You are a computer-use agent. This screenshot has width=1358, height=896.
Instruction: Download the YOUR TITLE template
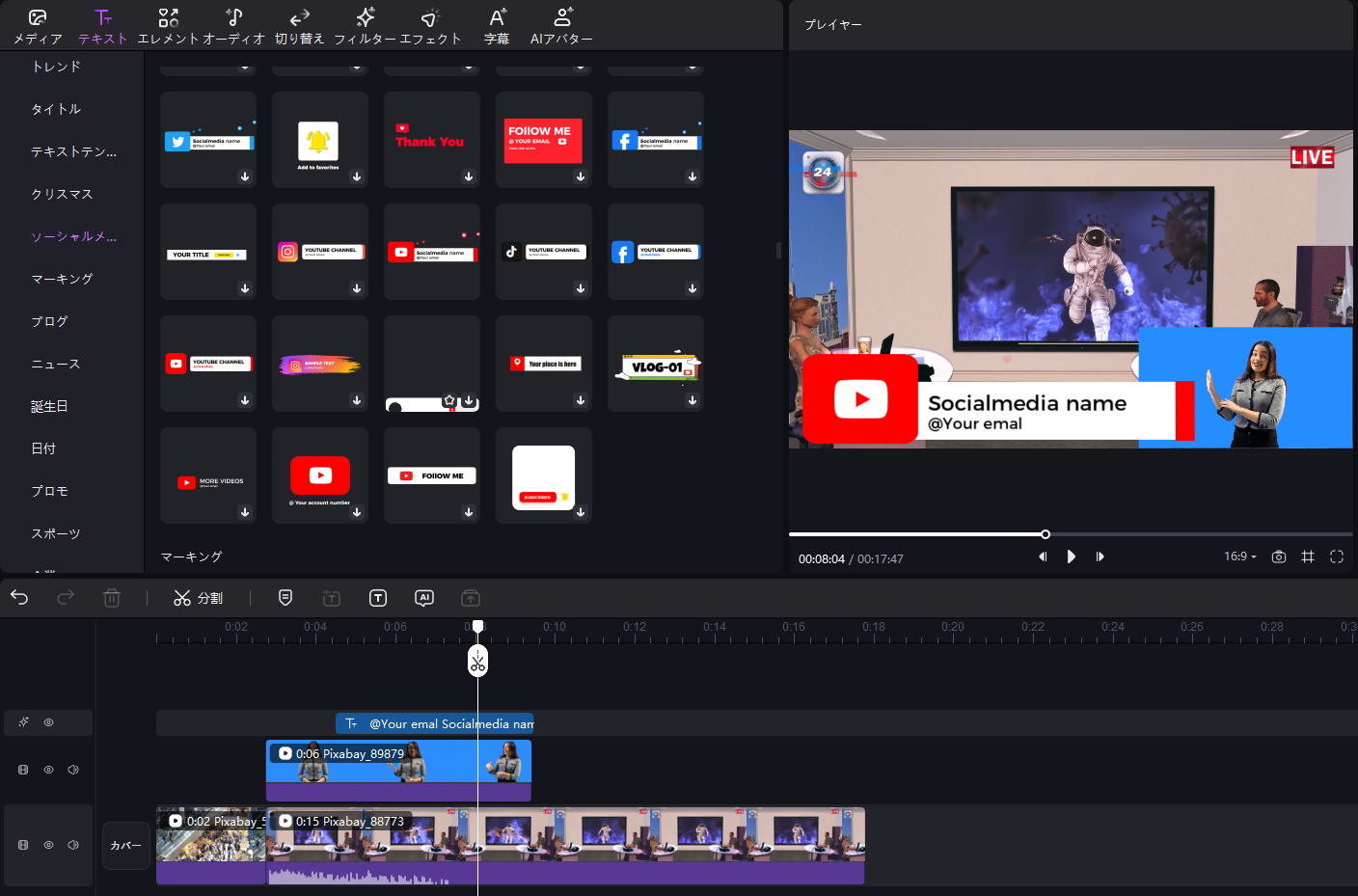(245, 288)
